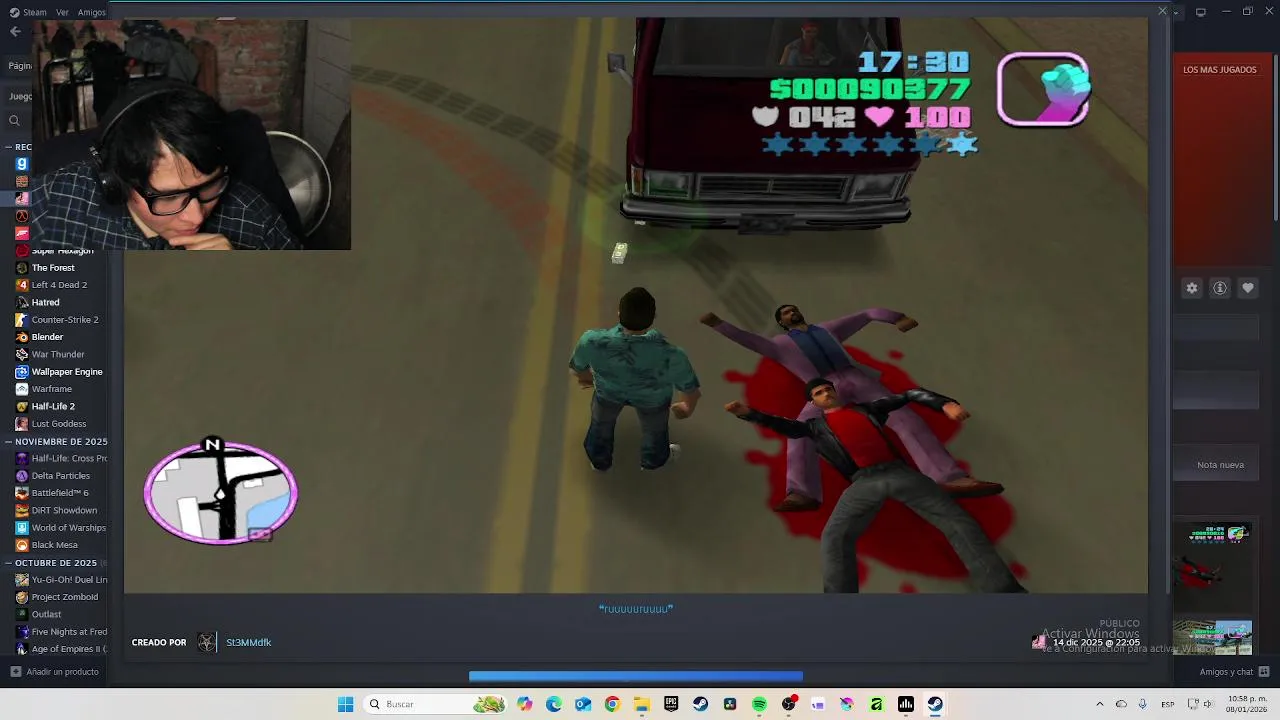1280x720 pixels.
Task: Open the Ver menu
Action: [62, 12]
